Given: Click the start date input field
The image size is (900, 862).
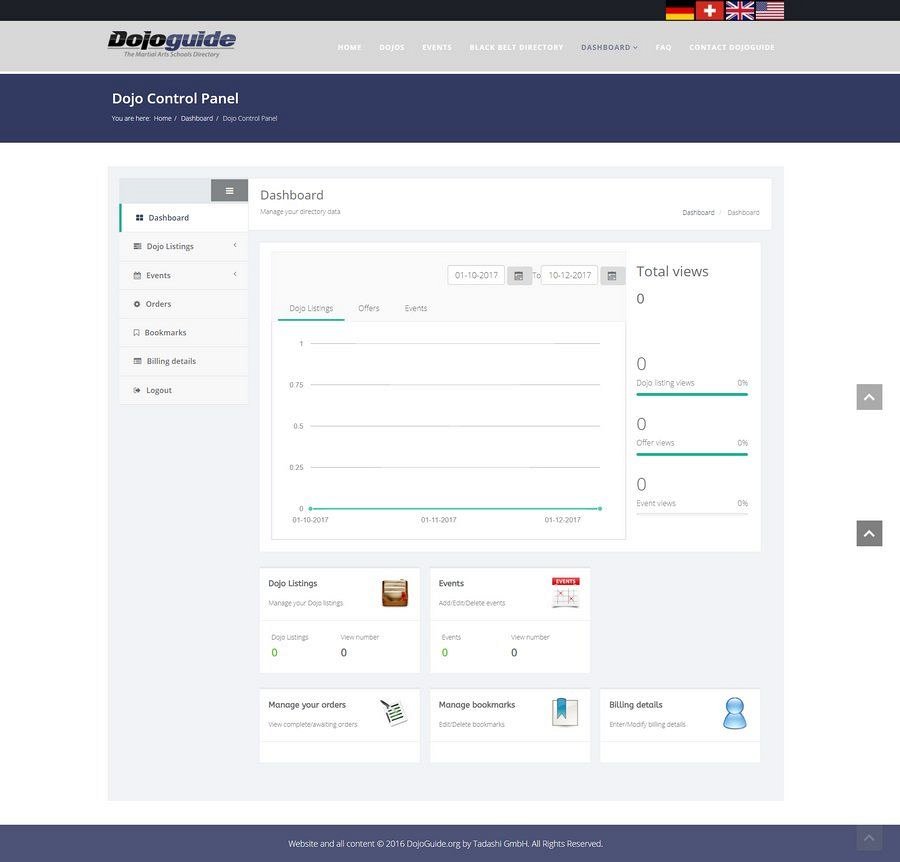Looking at the screenshot, I should (476, 275).
